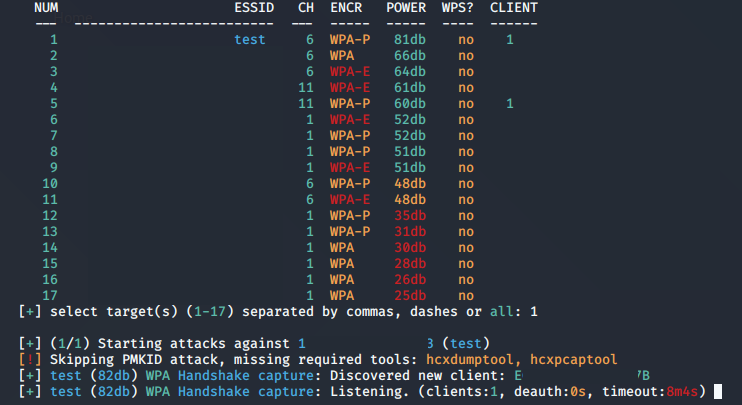Click the NUM column header
742x405 pixels.
pos(46,8)
